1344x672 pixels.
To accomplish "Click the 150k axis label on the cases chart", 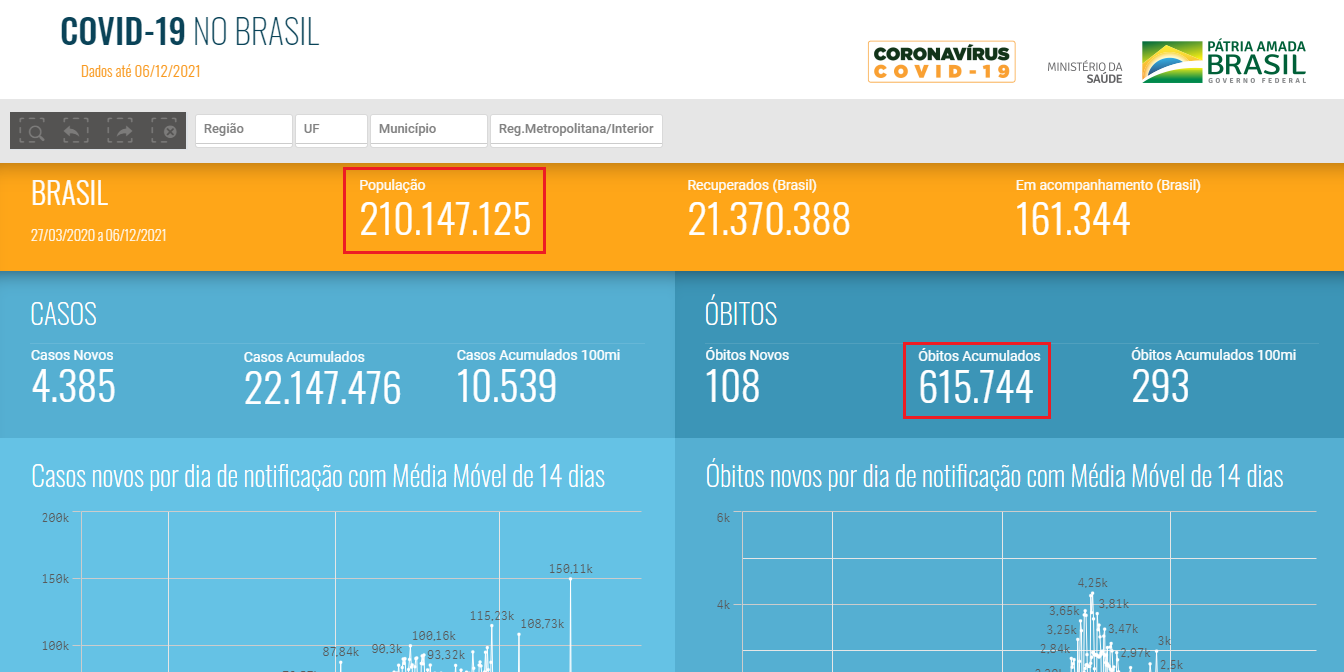I will (x=55, y=579).
